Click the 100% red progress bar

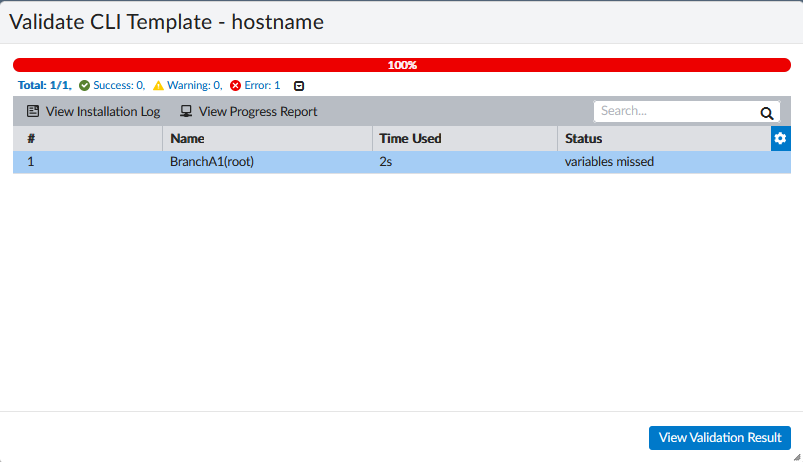402,65
